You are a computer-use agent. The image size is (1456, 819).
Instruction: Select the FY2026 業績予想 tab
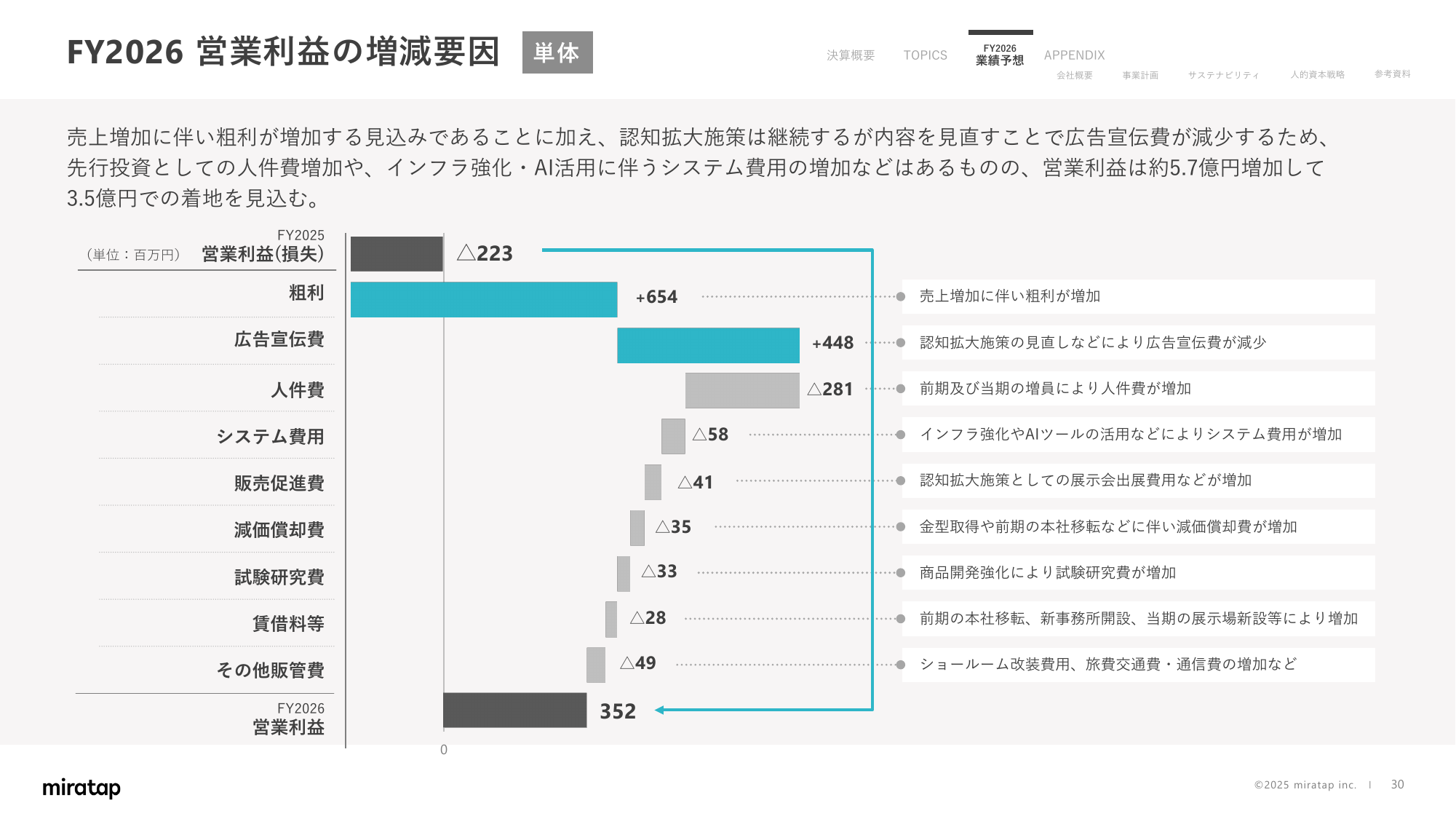tap(1000, 55)
